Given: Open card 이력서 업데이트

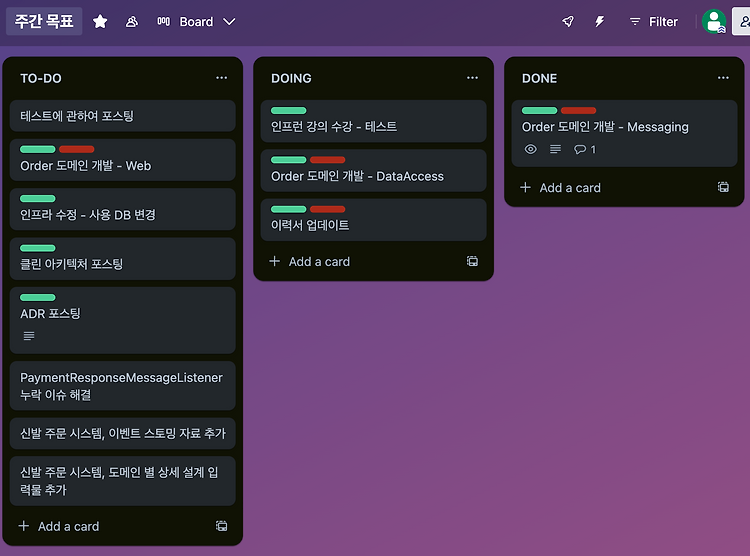Looking at the screenshot, I should (374, 220).
